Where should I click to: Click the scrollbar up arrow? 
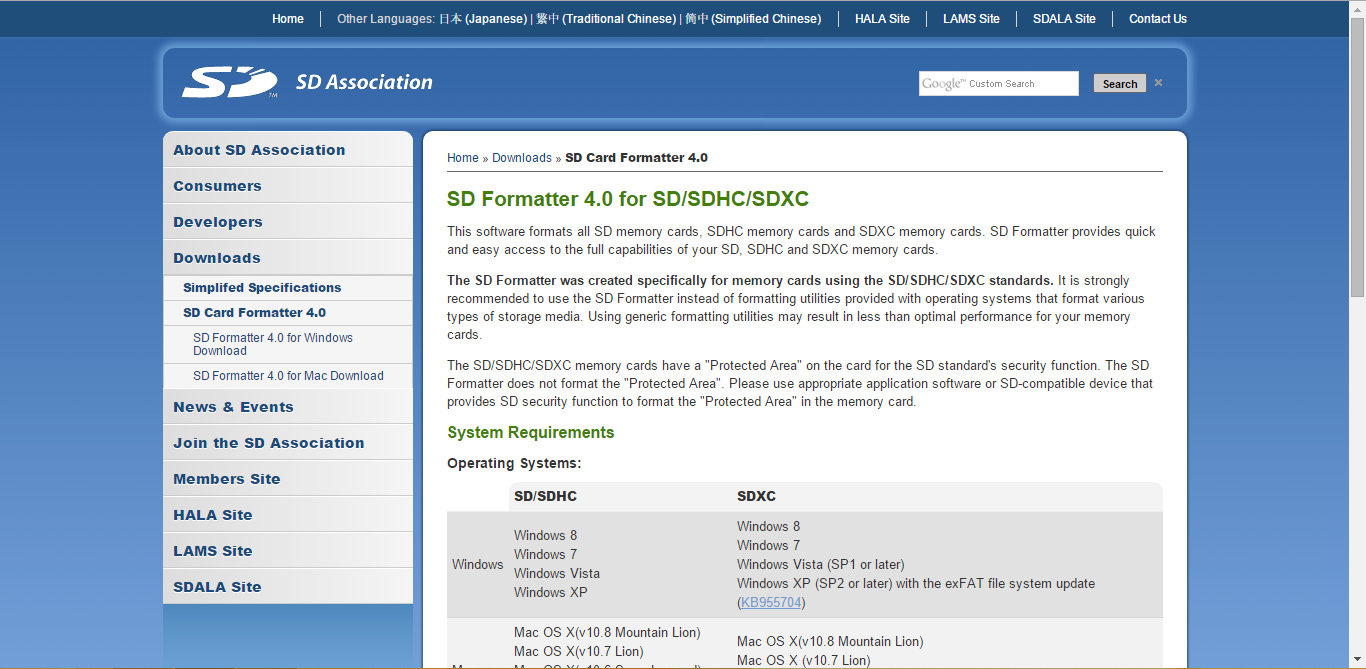pyautogui.click(x=1357, y=8)
